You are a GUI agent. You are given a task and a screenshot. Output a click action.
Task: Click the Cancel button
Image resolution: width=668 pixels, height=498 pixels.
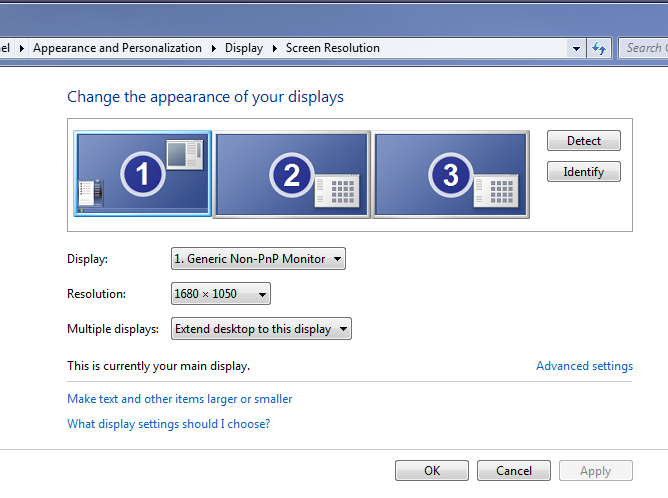coord(514,471)
